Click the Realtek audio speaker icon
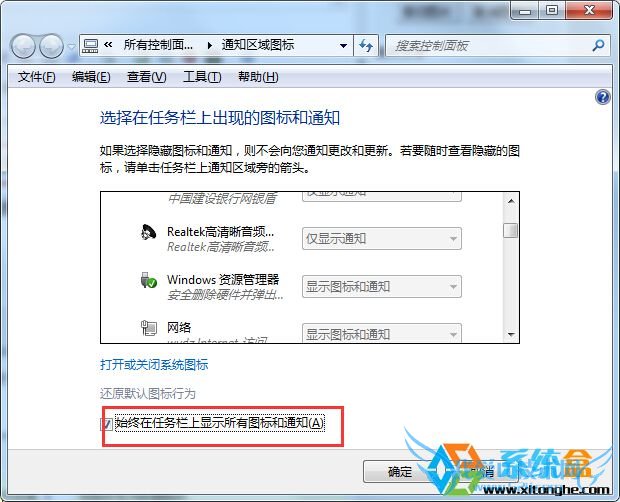This screenshot has height=502, width=620. click(148, 232)
